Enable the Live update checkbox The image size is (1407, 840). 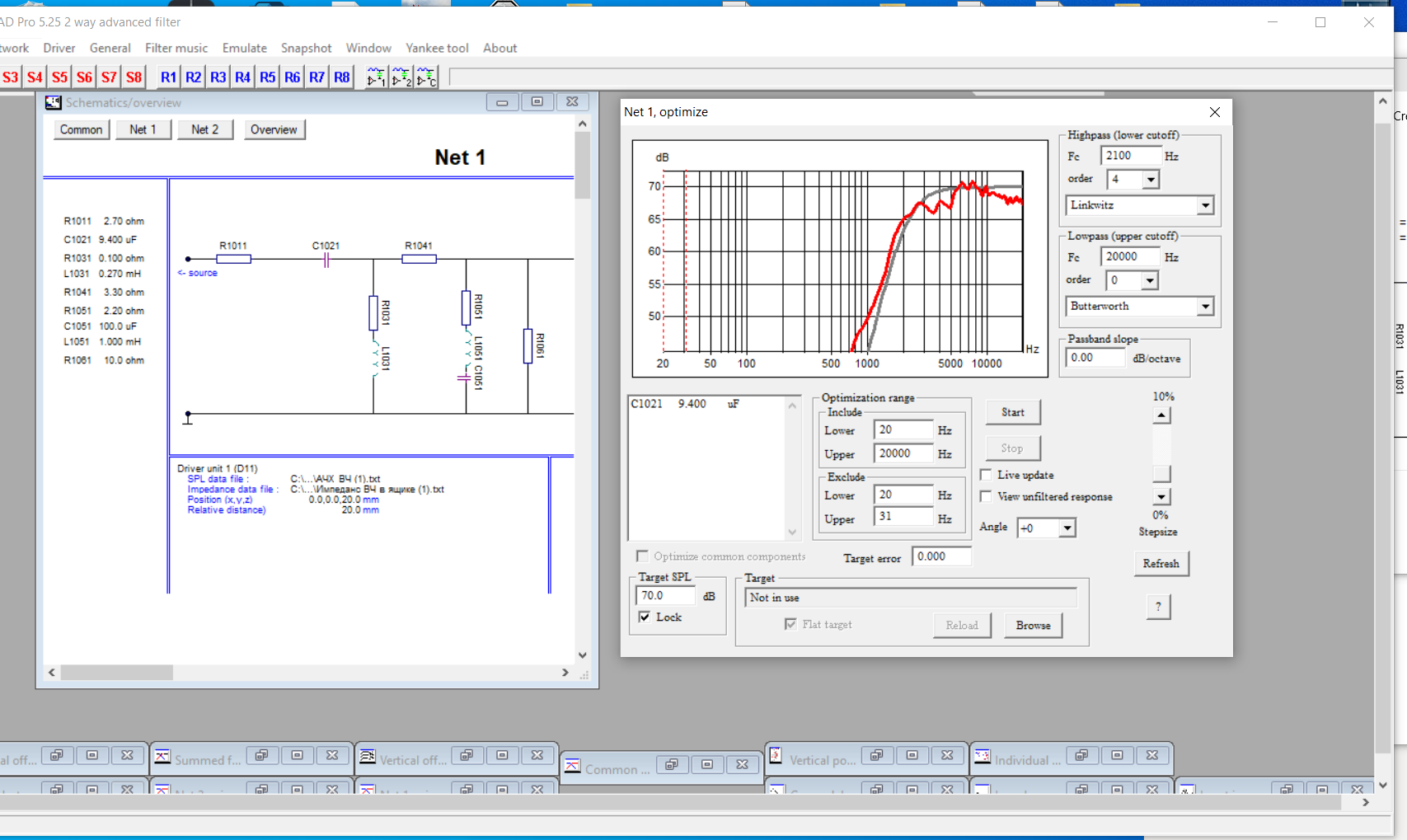[986, 475]
